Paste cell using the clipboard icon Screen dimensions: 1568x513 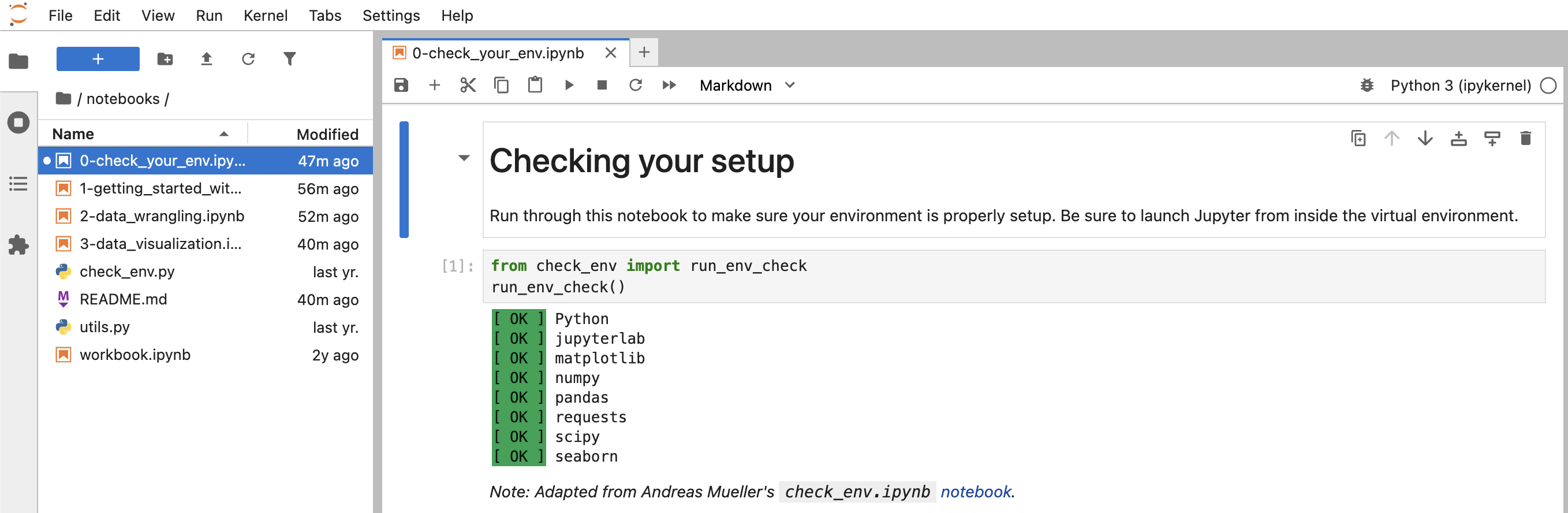(535, 85)
